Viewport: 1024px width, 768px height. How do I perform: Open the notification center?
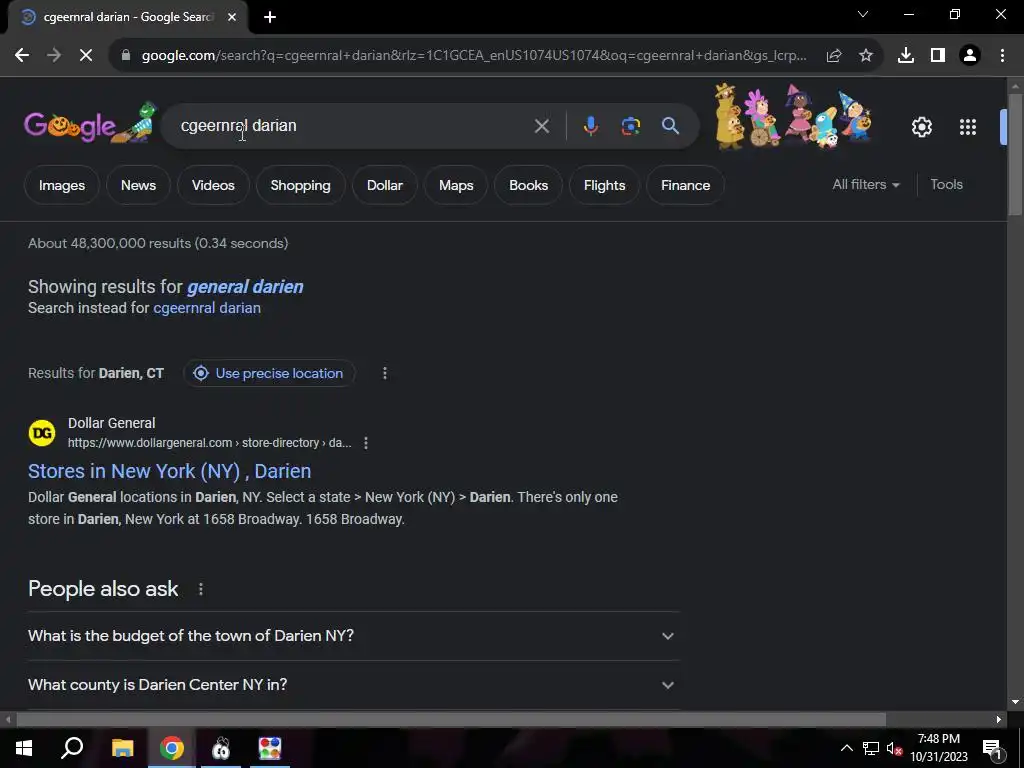pyautogui.click(x=993, y=748)
